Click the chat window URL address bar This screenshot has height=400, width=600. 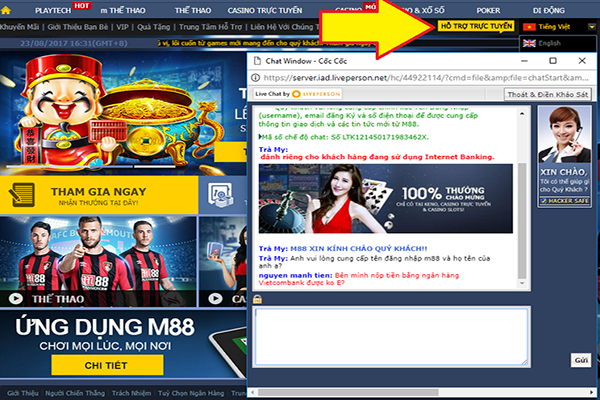(426, 78)
